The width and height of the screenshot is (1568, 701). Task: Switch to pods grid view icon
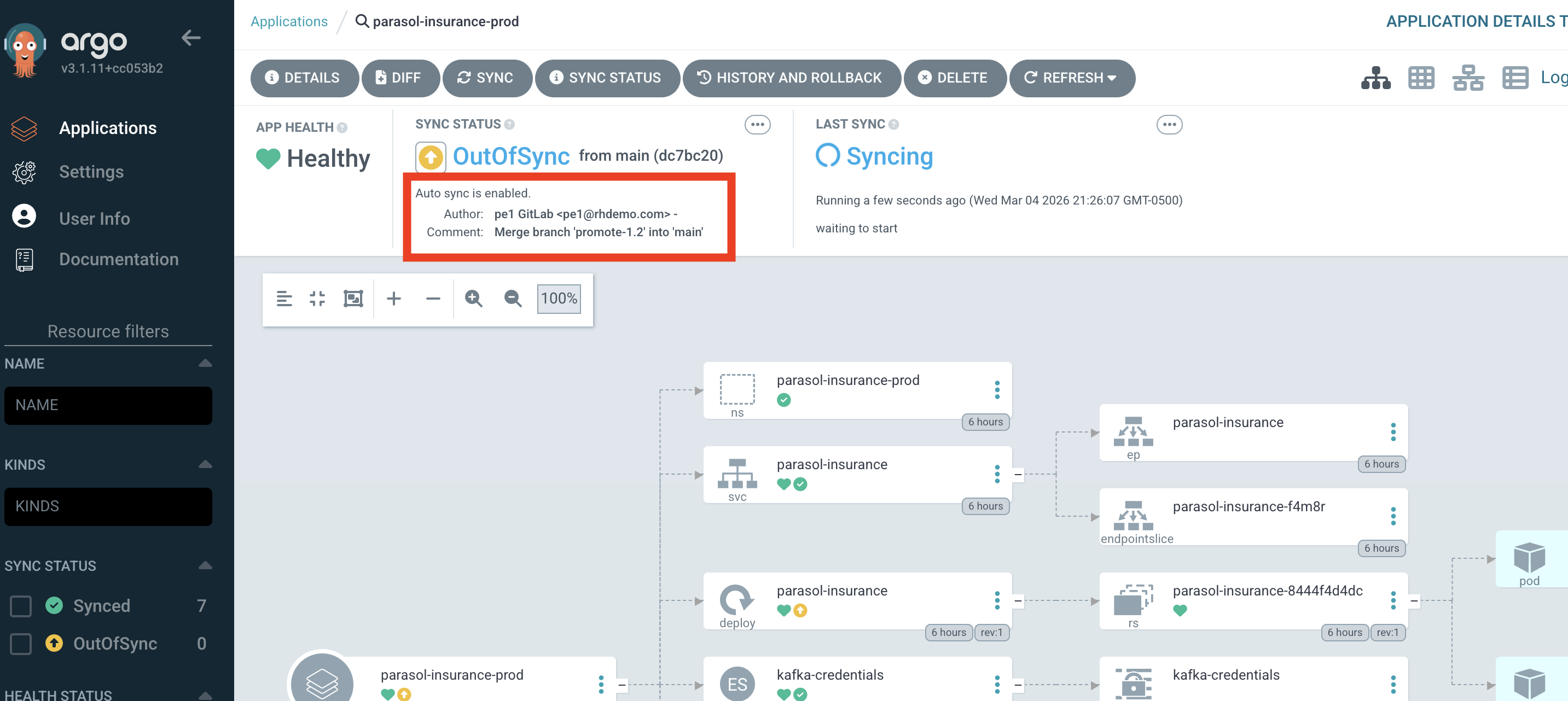click(x=1421, y=78)
